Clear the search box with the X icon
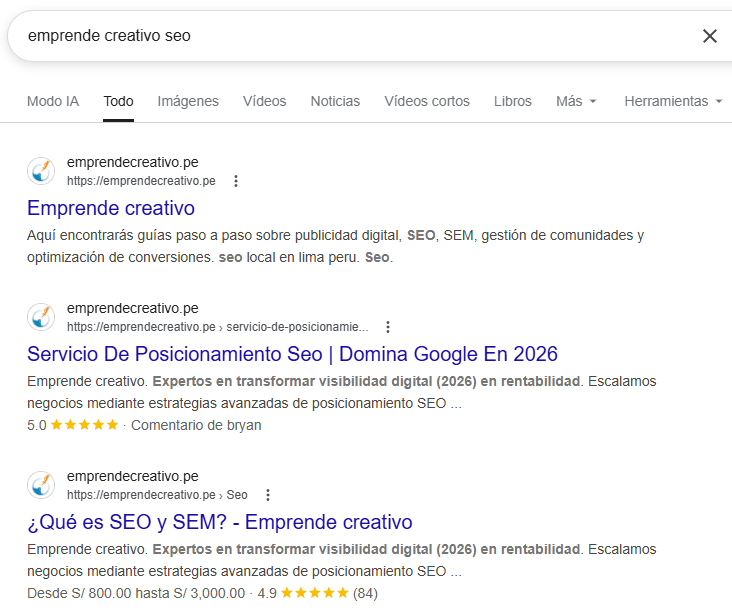The image size is (732, 614). pos(710,36)
